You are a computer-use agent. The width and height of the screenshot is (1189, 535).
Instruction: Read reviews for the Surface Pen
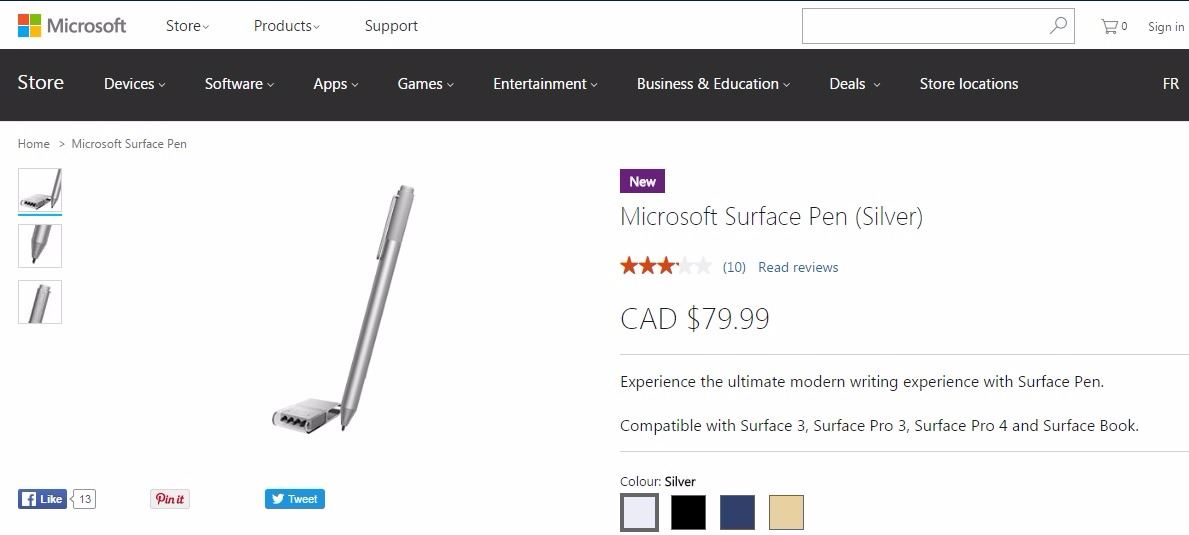[798, 267]
